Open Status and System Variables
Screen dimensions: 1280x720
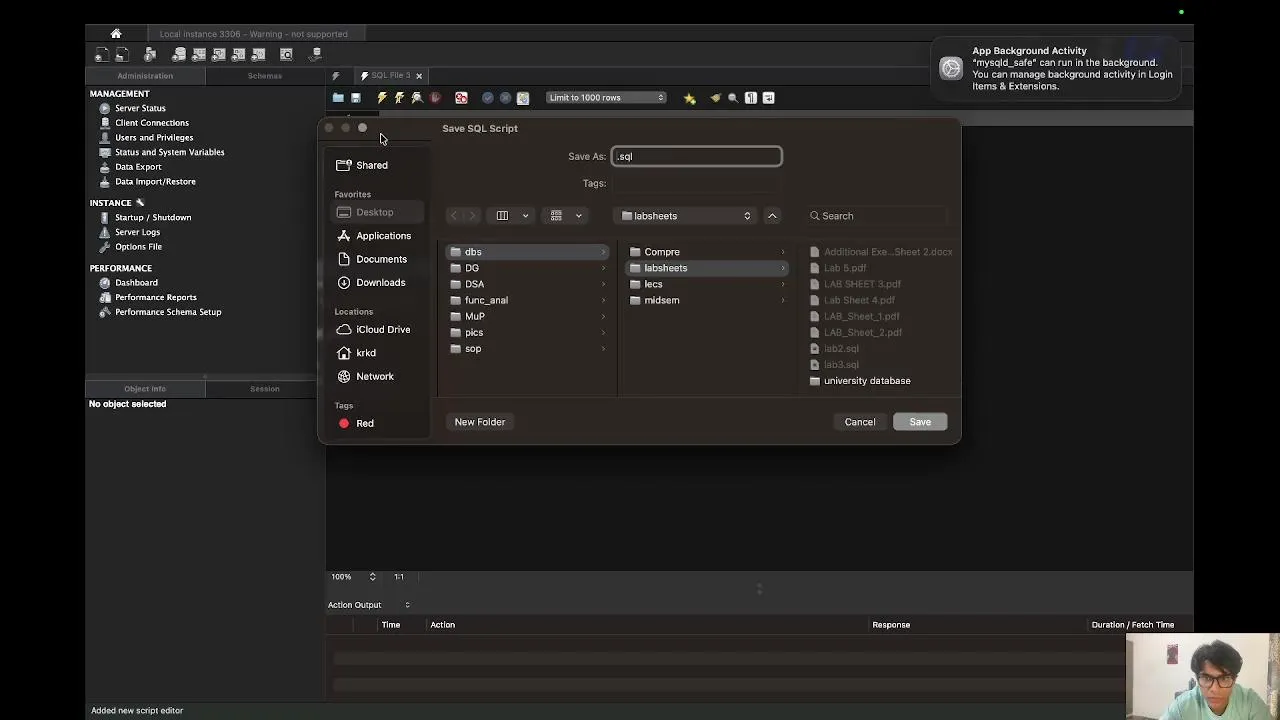(169, 152)
